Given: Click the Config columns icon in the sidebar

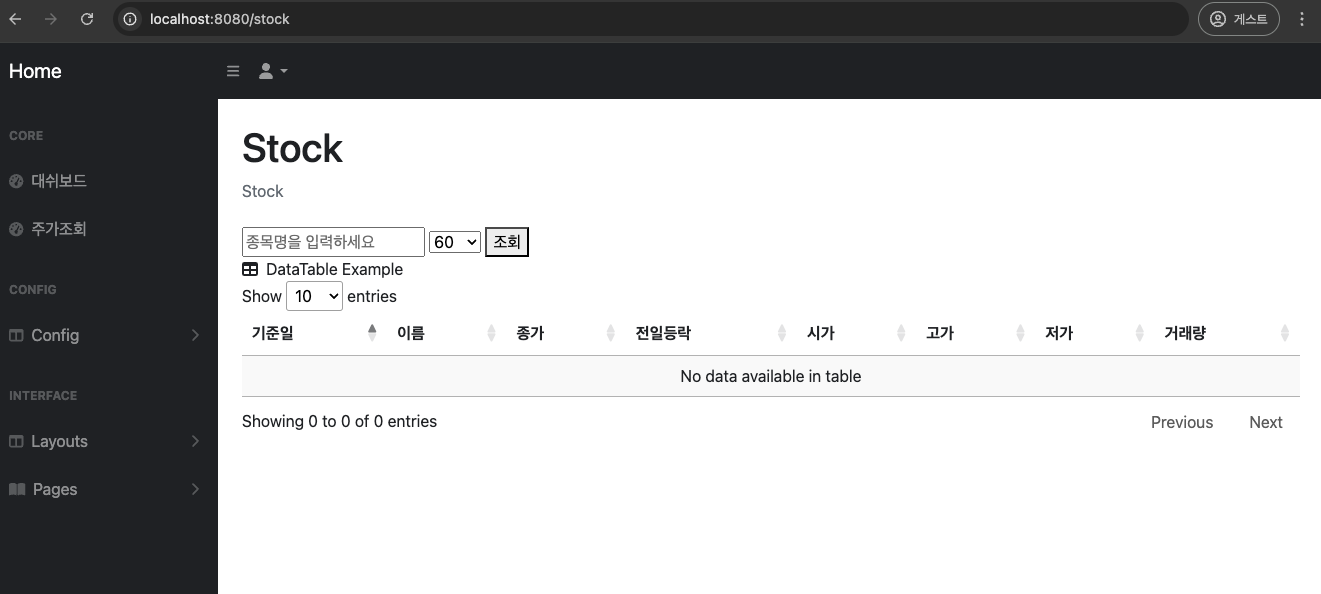Looking at the screenshot, I should pos(16,335).
